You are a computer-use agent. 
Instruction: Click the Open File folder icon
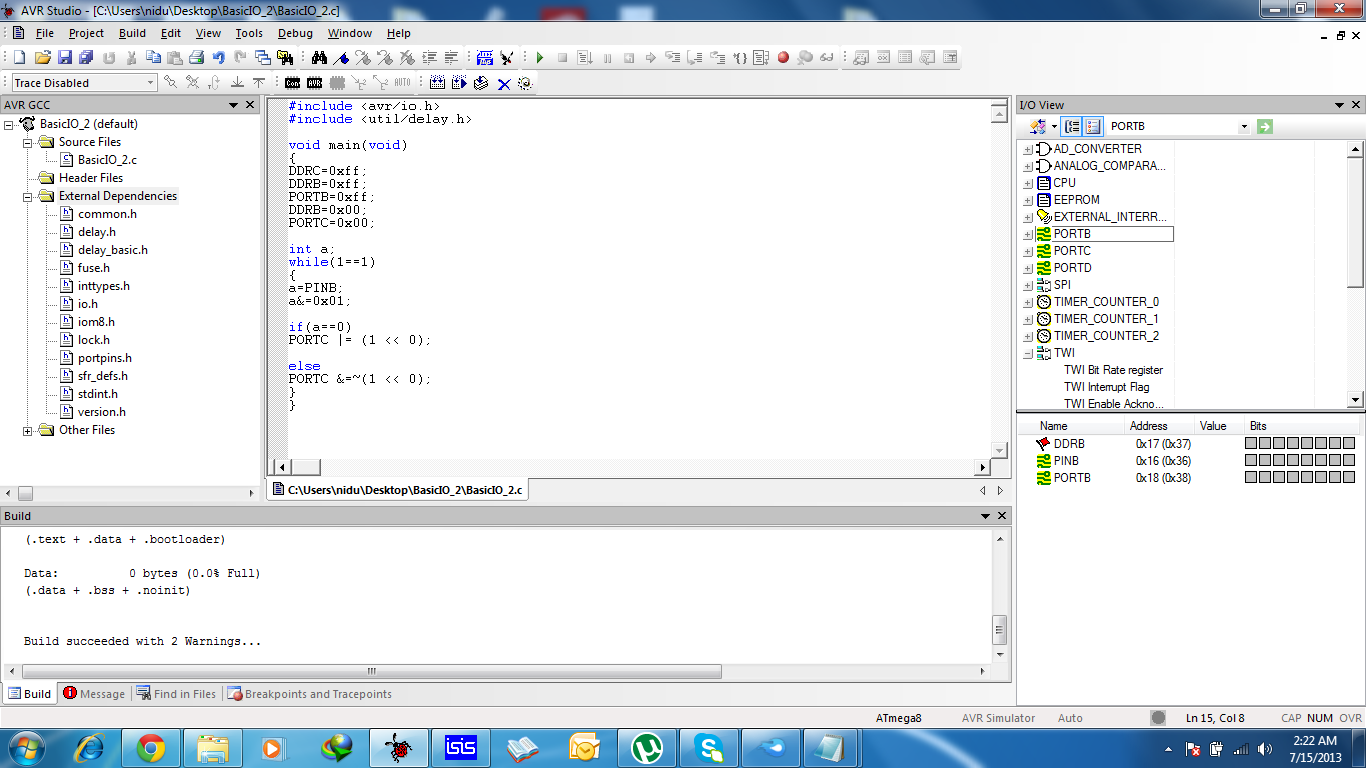click(x=43, y=57)
